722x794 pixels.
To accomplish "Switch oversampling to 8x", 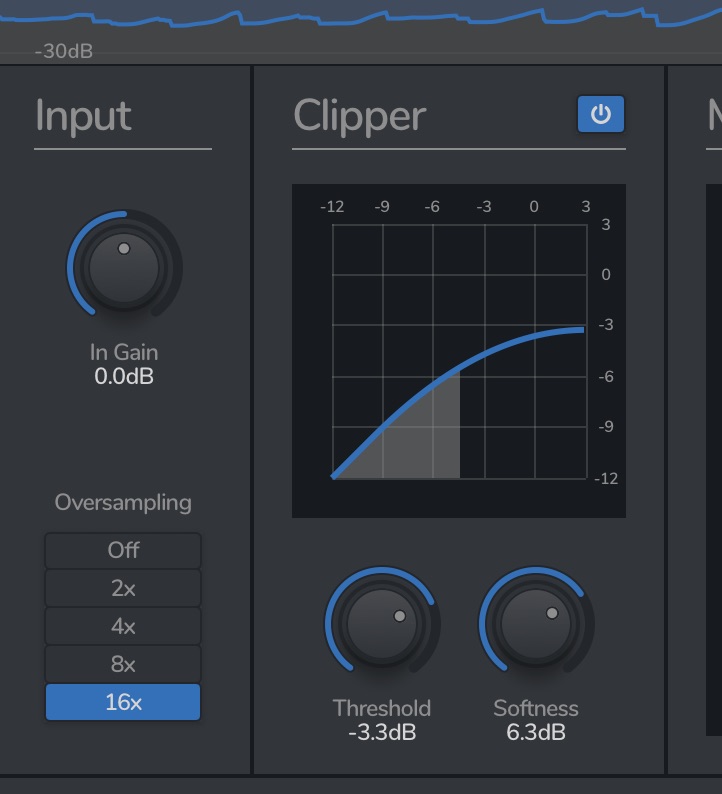I will click(123, 664).
